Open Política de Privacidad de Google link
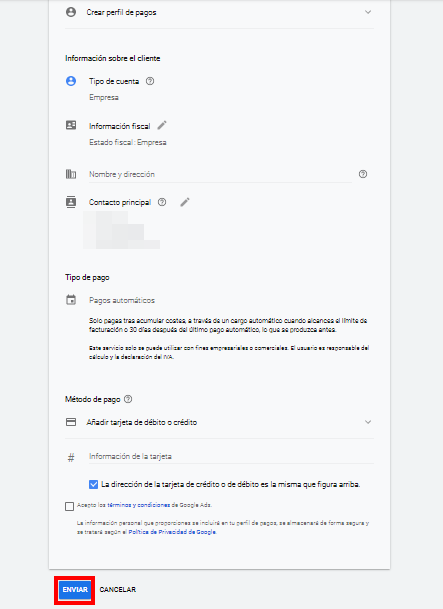443x609 pixels. [x=172, y=532]
